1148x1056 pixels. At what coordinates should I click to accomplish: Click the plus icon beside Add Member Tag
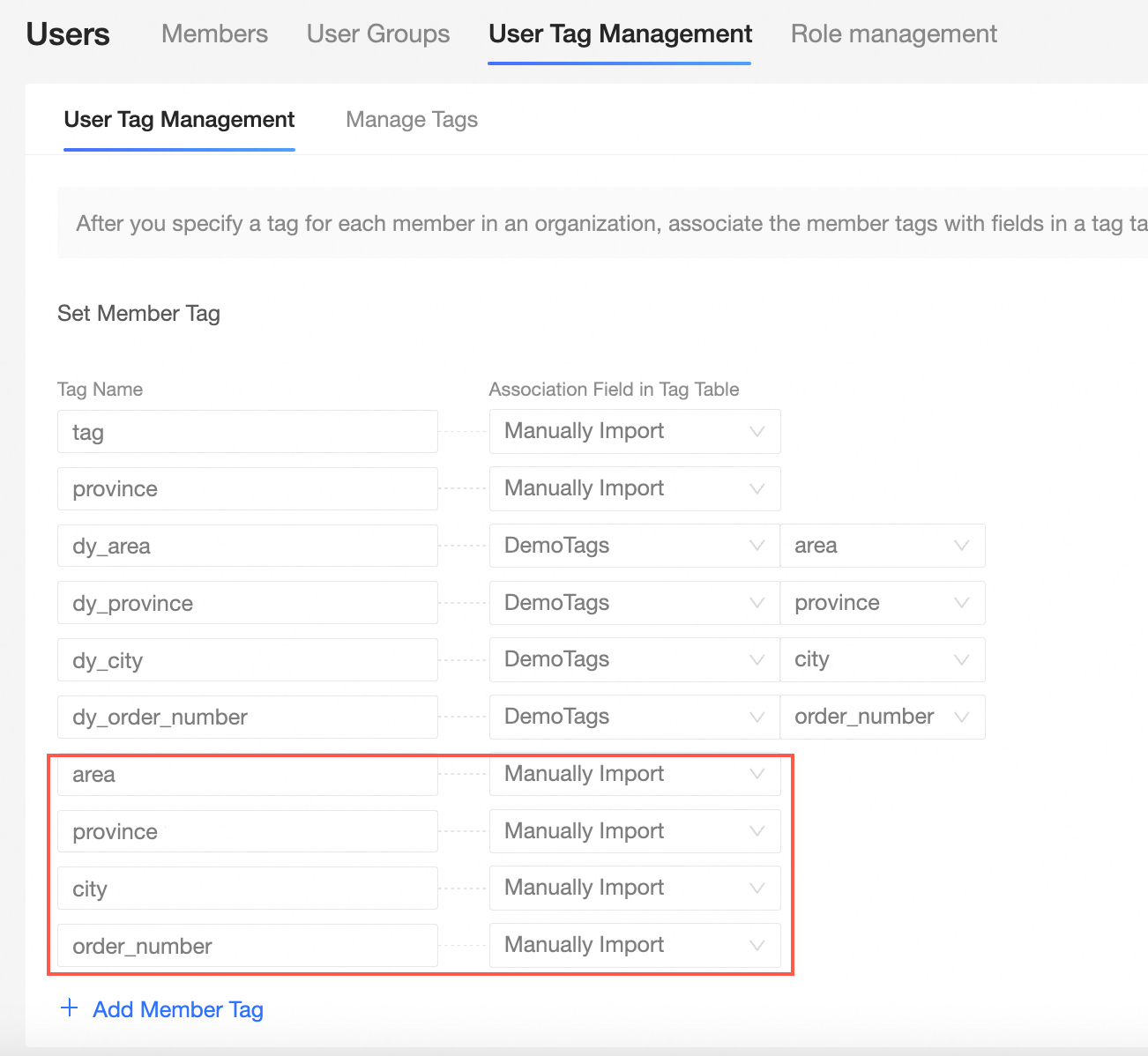coord(69,1008)
